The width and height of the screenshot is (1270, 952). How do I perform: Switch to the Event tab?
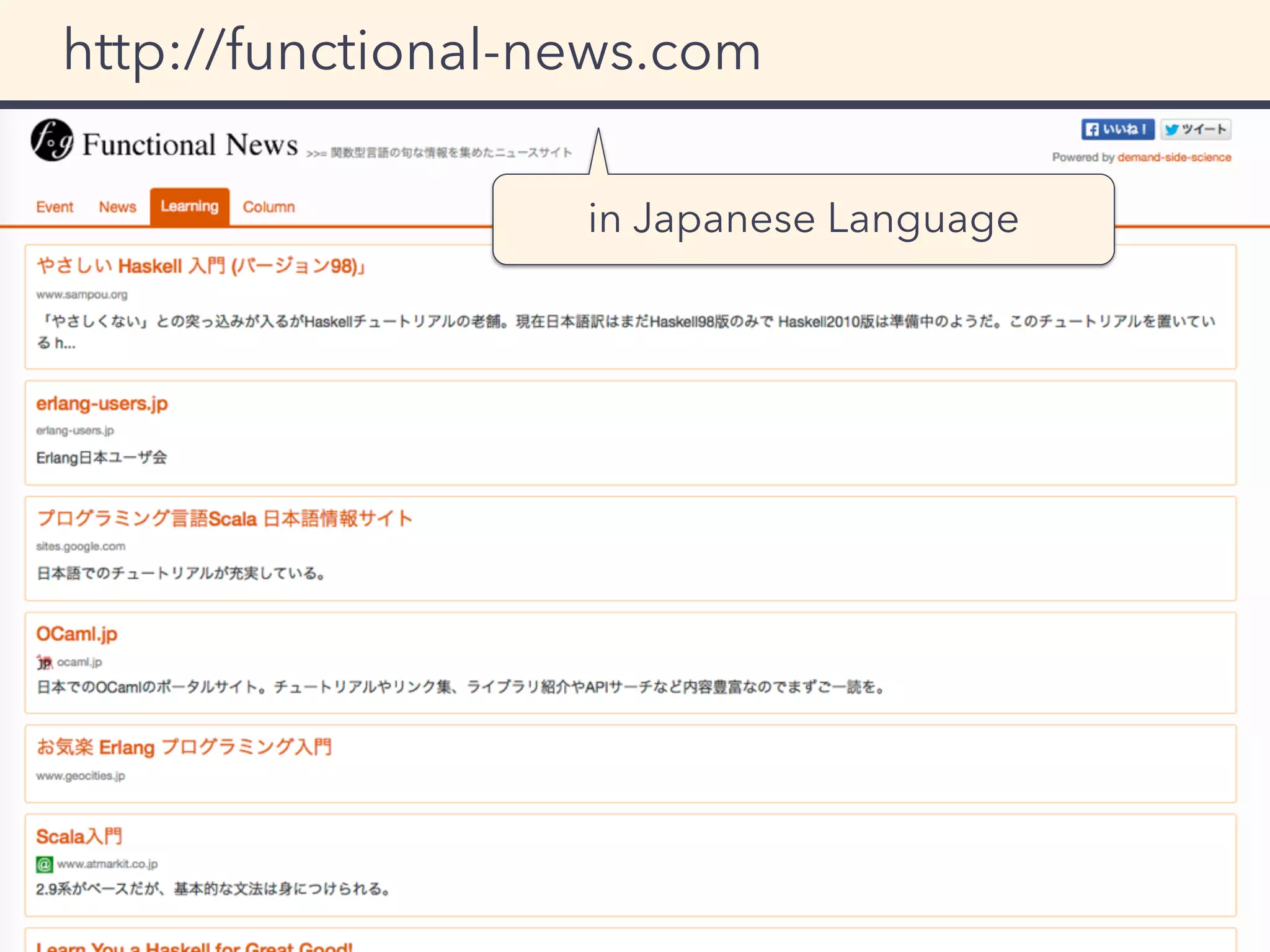(55, 207)
